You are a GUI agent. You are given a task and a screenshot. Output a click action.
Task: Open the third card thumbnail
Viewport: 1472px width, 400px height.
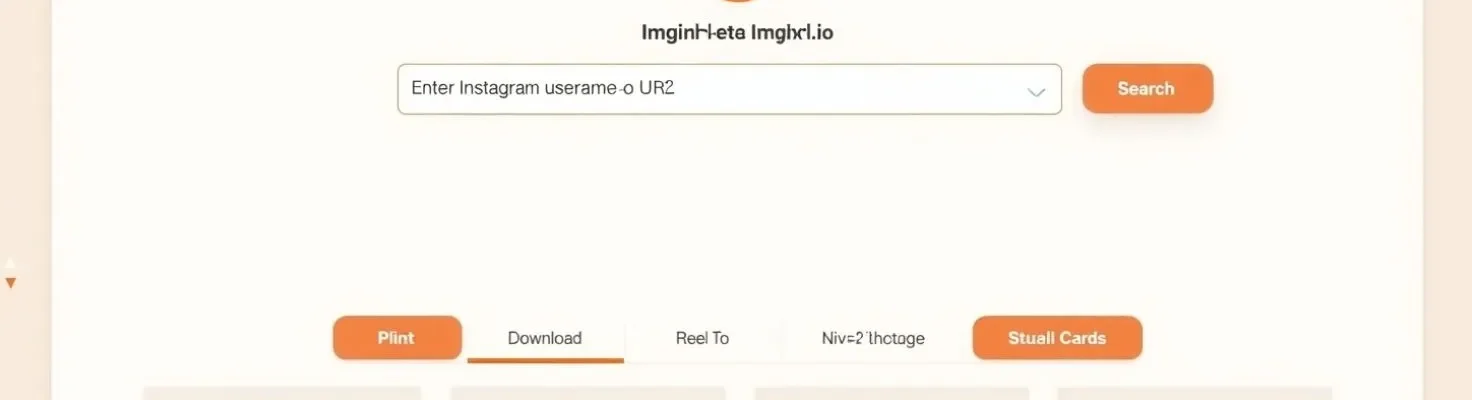click(892, 393)
